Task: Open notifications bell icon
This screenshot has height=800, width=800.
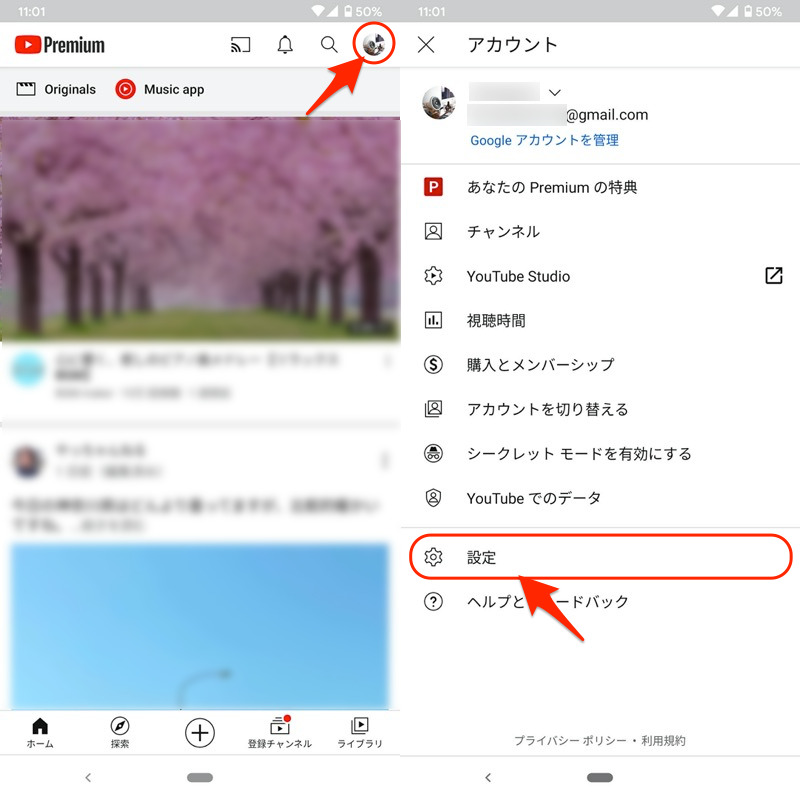Action: pos(285,45)
